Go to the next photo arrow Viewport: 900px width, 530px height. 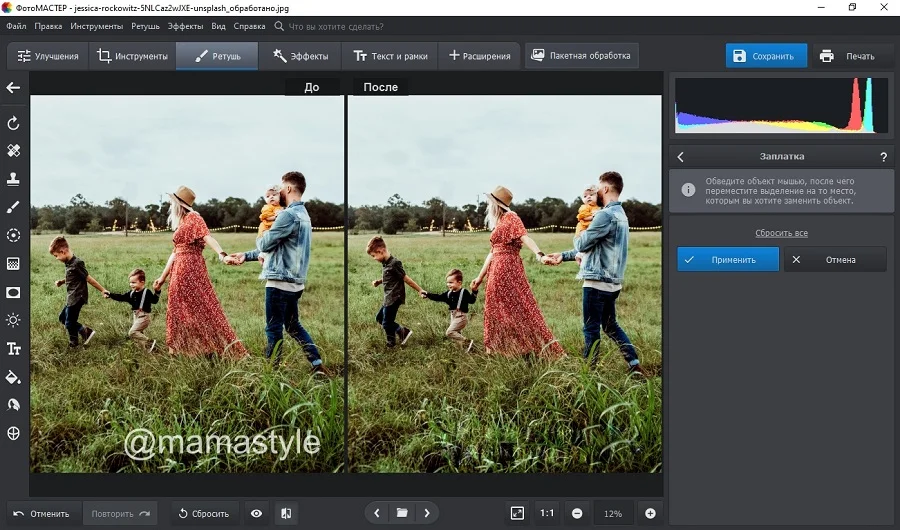point(427,513)
